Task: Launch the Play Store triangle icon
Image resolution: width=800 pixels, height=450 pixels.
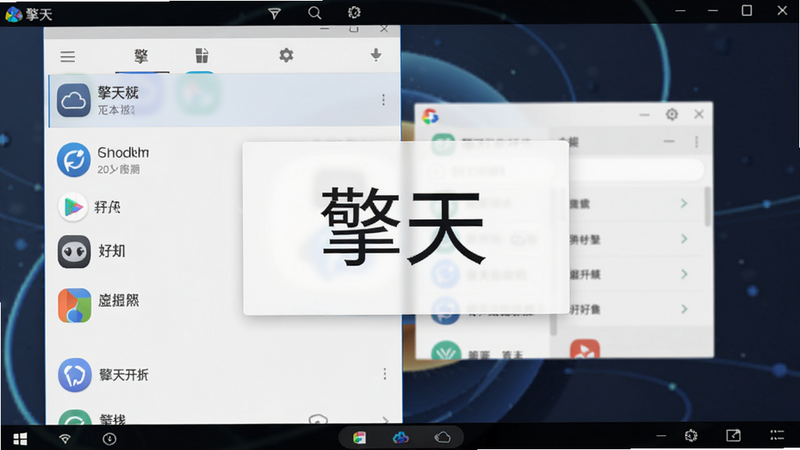Action: coord(73,207)
